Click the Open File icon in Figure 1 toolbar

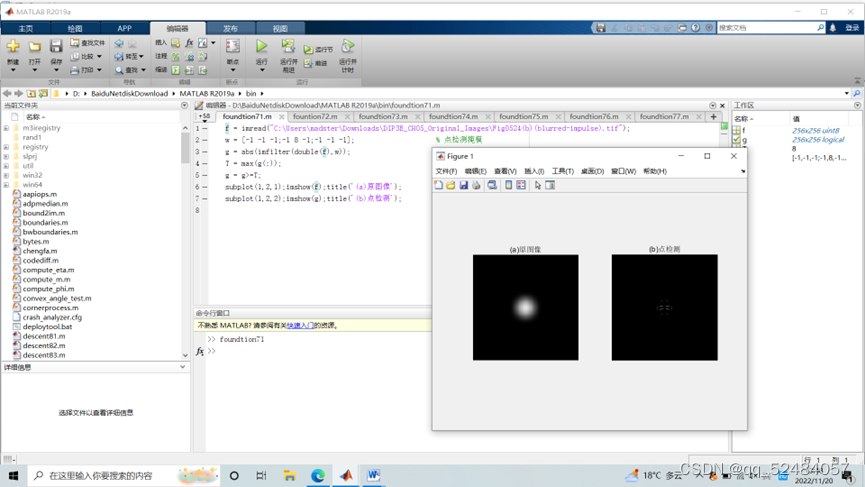tap(451, 185)
